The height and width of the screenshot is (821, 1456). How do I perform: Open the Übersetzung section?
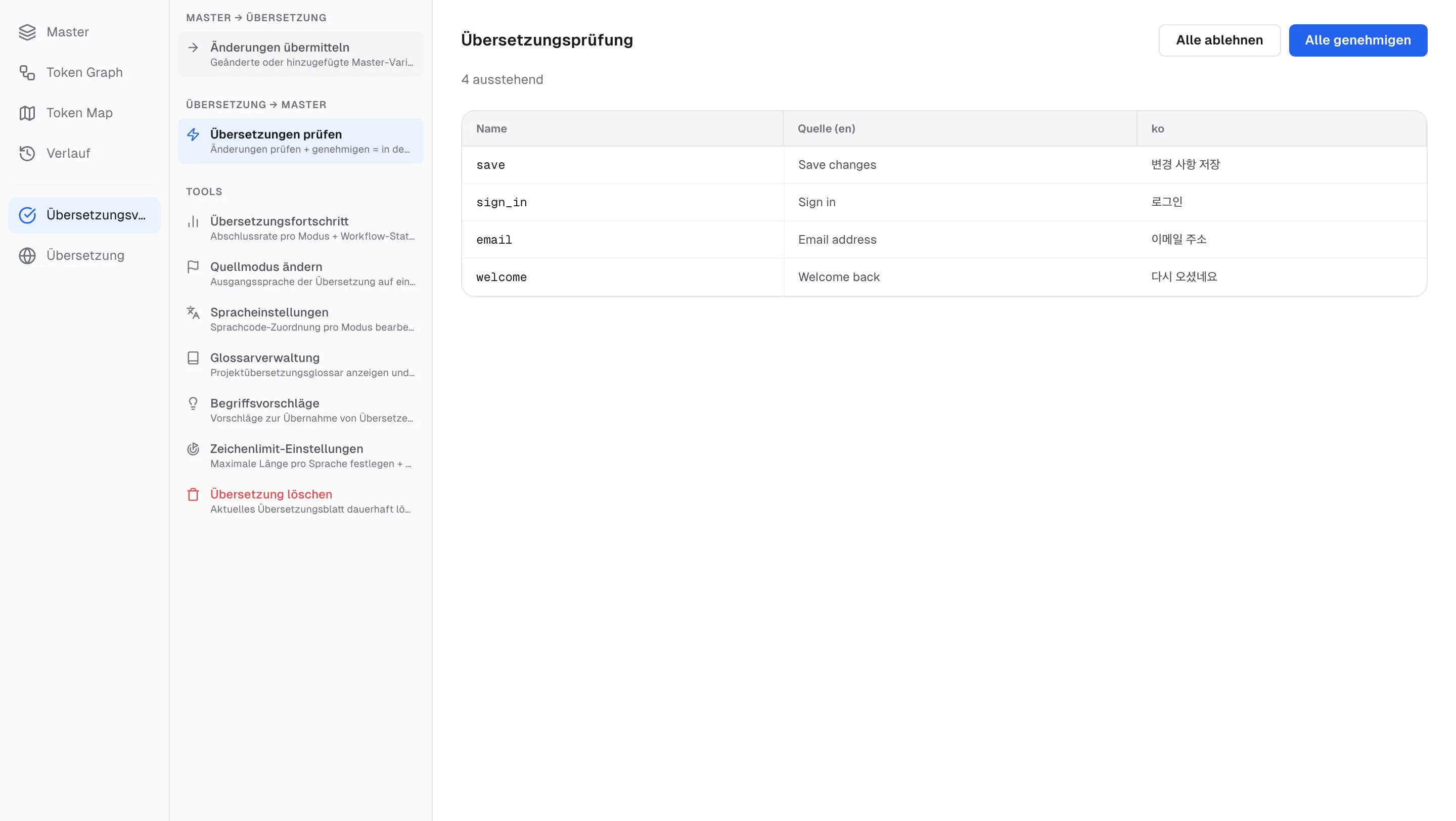click(x=84, y=256)
